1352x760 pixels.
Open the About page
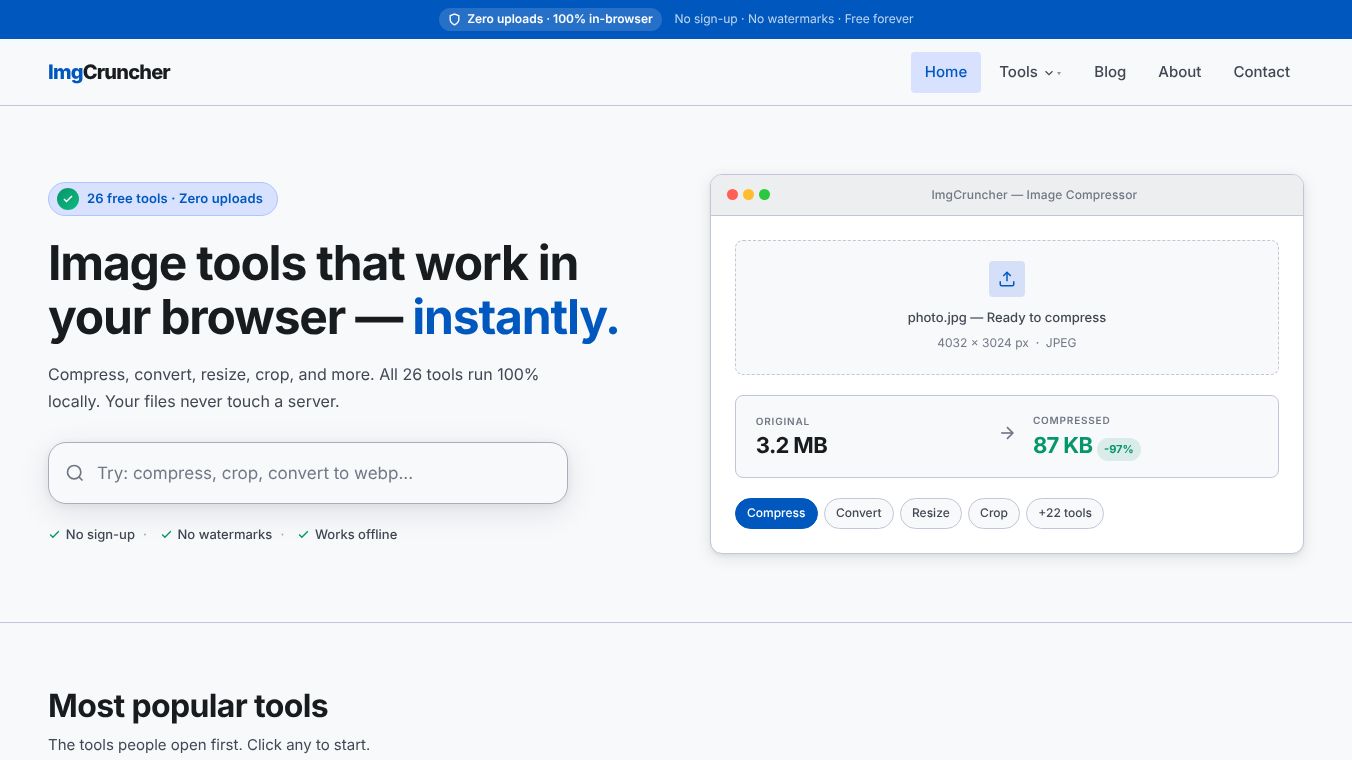1180,72
